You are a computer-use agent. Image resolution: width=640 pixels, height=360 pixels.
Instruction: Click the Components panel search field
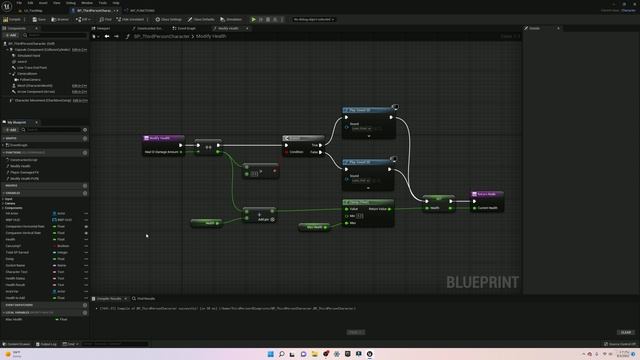[55, 36]
